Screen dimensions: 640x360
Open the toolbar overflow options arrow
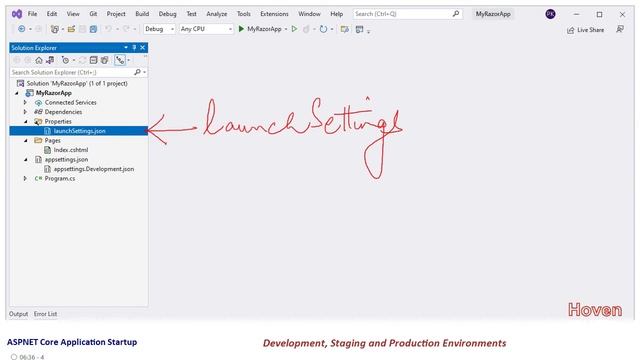(369, 31)
